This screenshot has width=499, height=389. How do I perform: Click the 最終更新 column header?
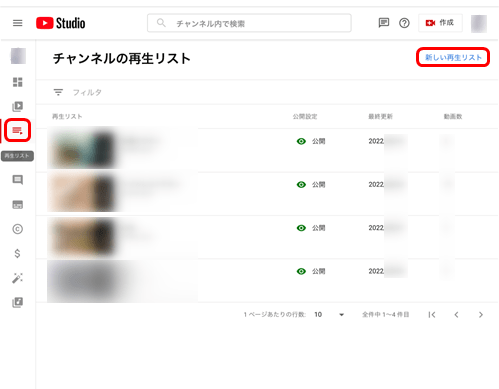pyautogui.click(x=380, y=116)
